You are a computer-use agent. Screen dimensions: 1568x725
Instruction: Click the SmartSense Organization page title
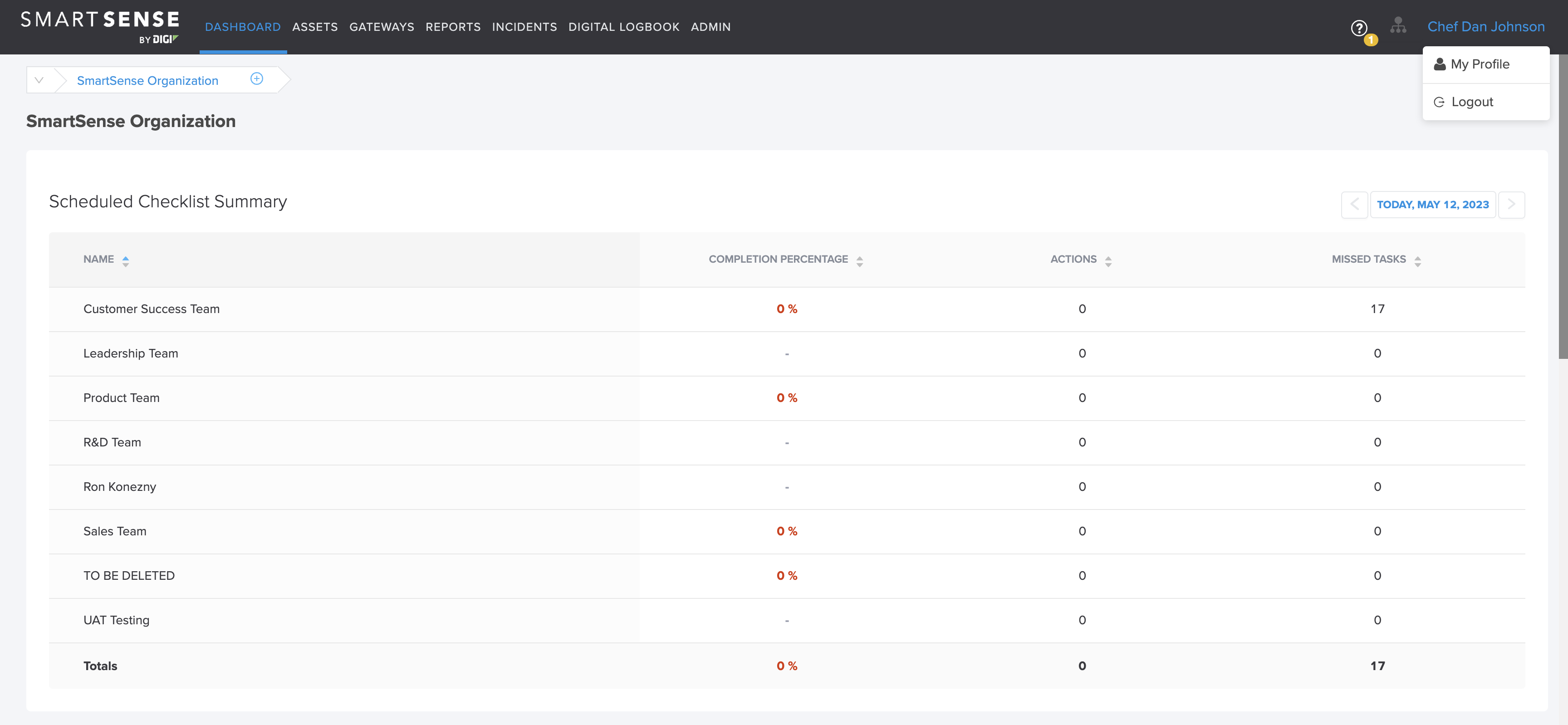click(130, 121)
